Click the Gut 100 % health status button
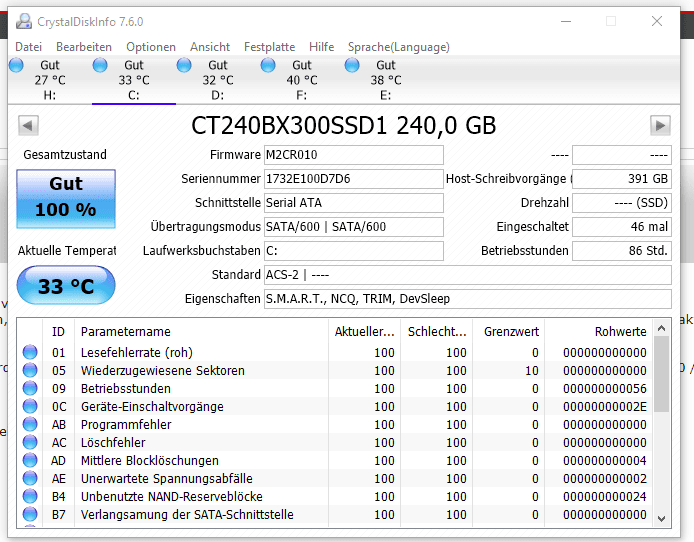 click(66, 199)
